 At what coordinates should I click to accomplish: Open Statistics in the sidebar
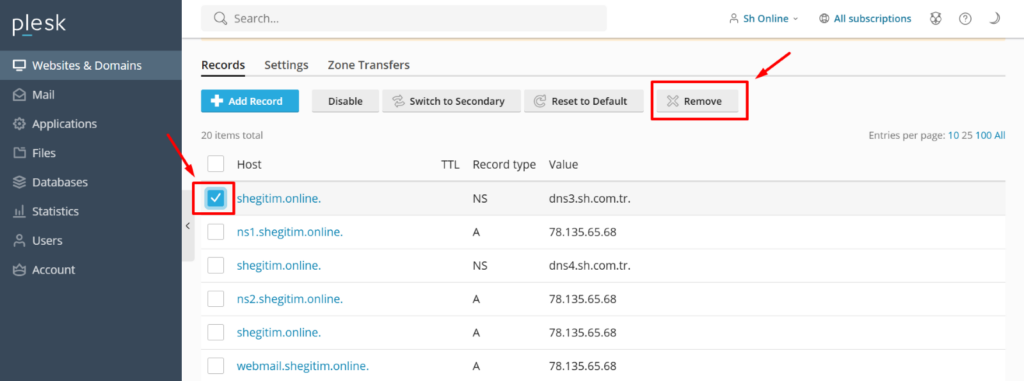(x=91, y=211)
